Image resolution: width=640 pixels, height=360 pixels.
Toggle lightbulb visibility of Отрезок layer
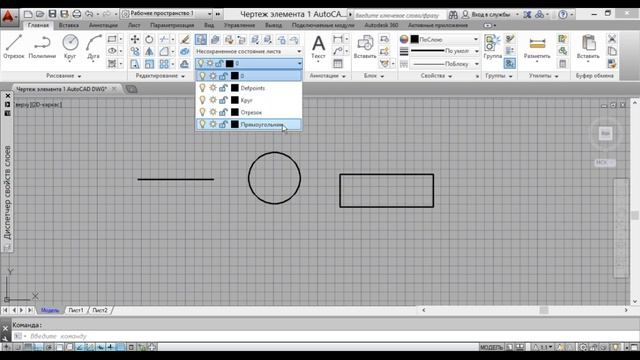[x=202, y=112]
